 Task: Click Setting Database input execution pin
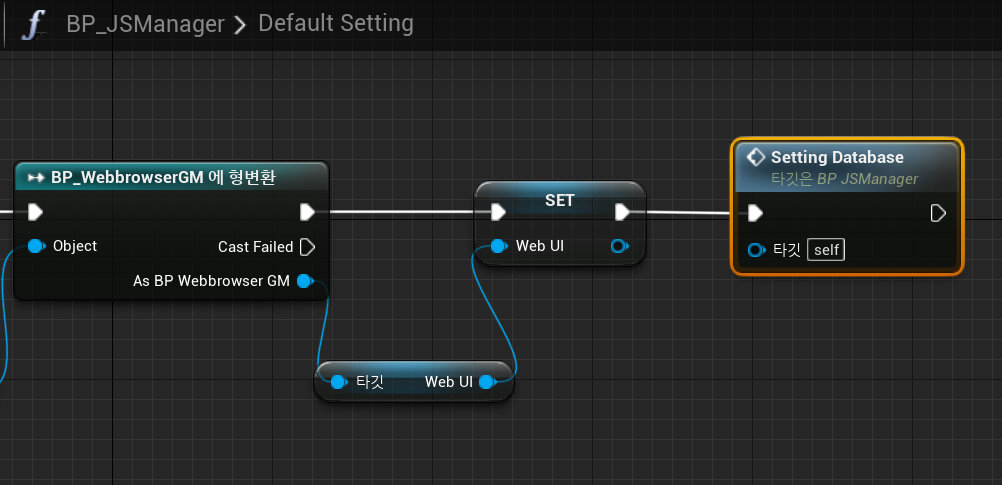click(x=756, y=213)
